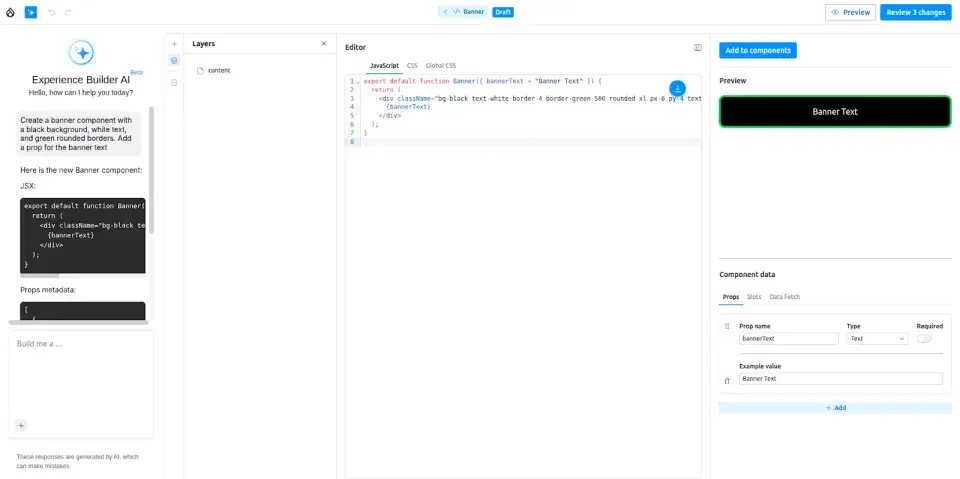Click the Prop name input field
This screenshot has width=960, height=479.
point(789,338)
